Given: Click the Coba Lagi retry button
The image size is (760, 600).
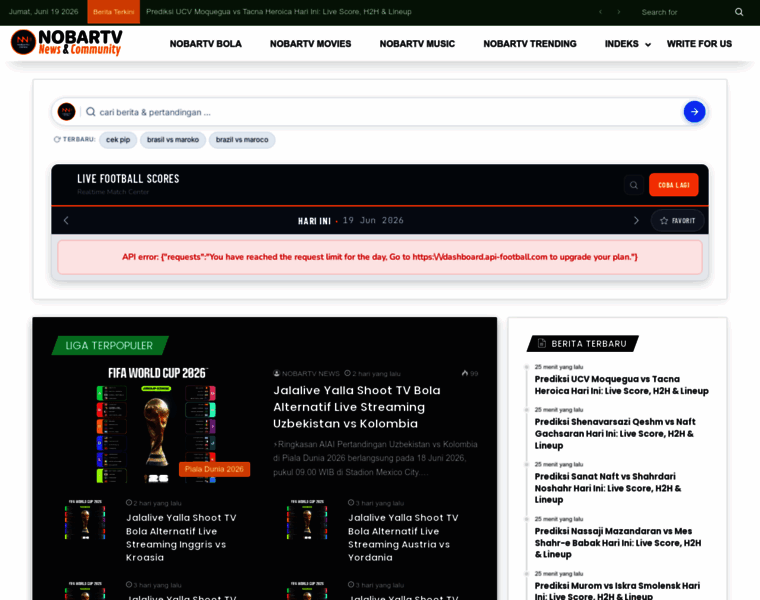Looking at the screenshot, I should (673, 185).
